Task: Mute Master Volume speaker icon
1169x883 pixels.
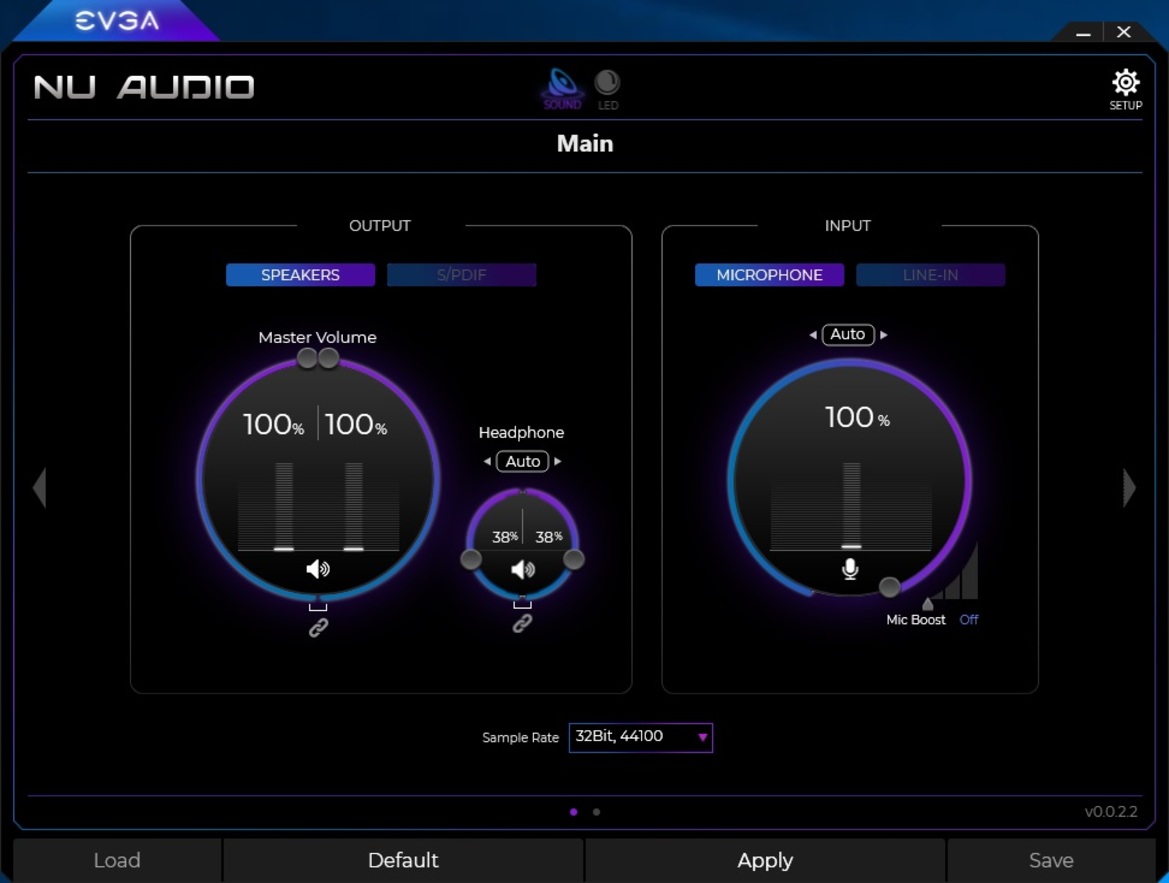Action: coord(318,569)
